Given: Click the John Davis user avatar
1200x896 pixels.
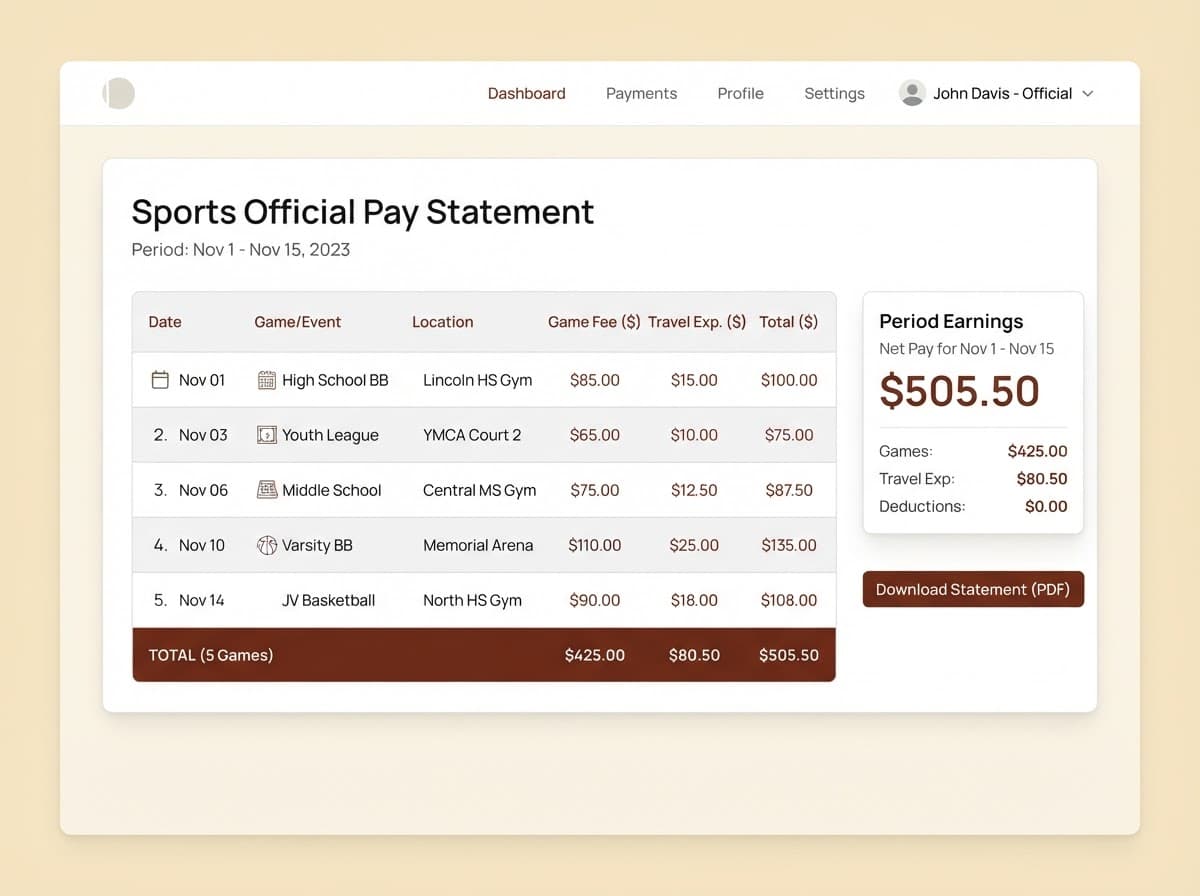Looking at the screenshot, I should pyautogui.click(x=912, y=93).
